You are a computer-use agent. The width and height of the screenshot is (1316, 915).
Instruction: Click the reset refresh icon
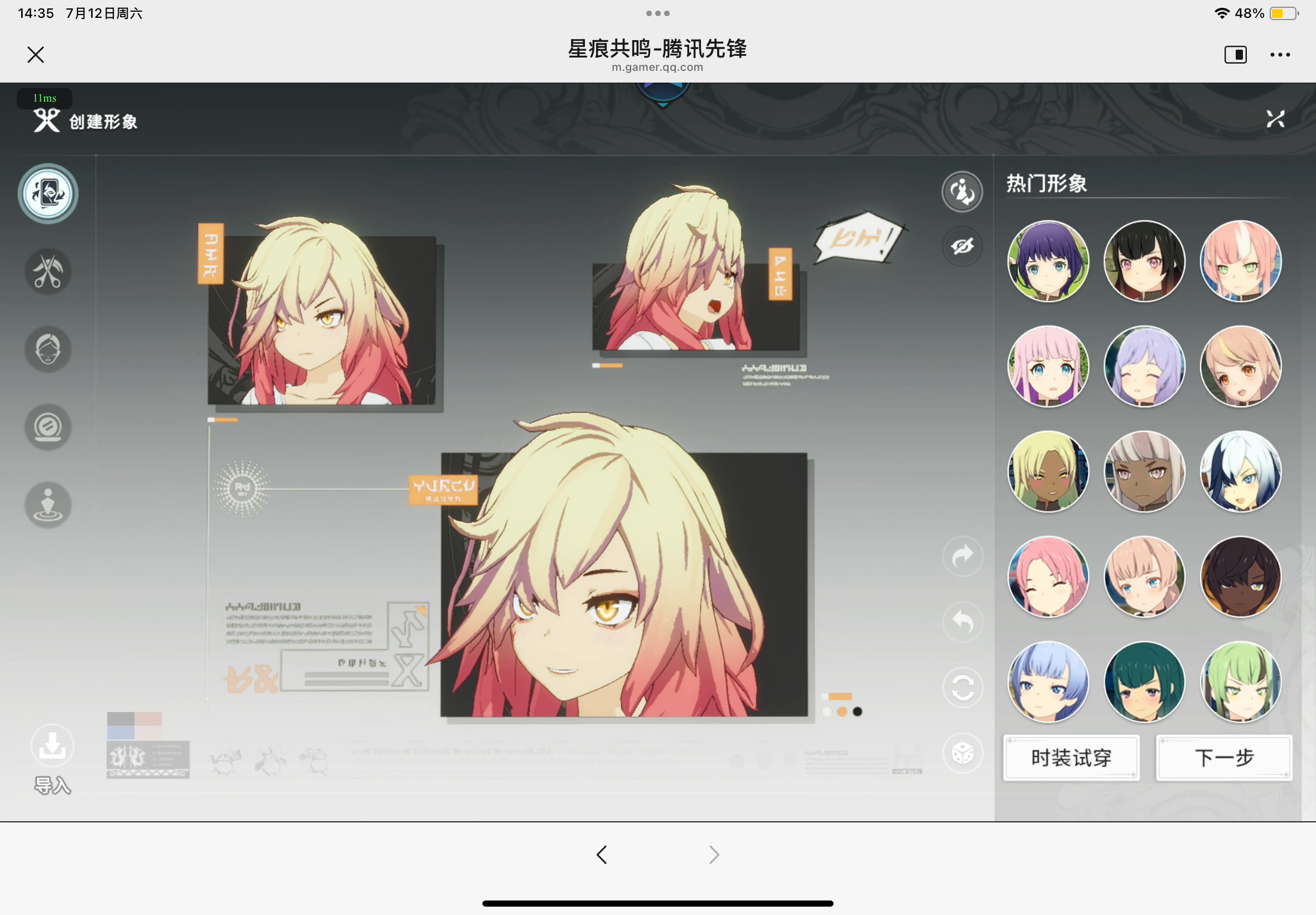coord(962,688)
